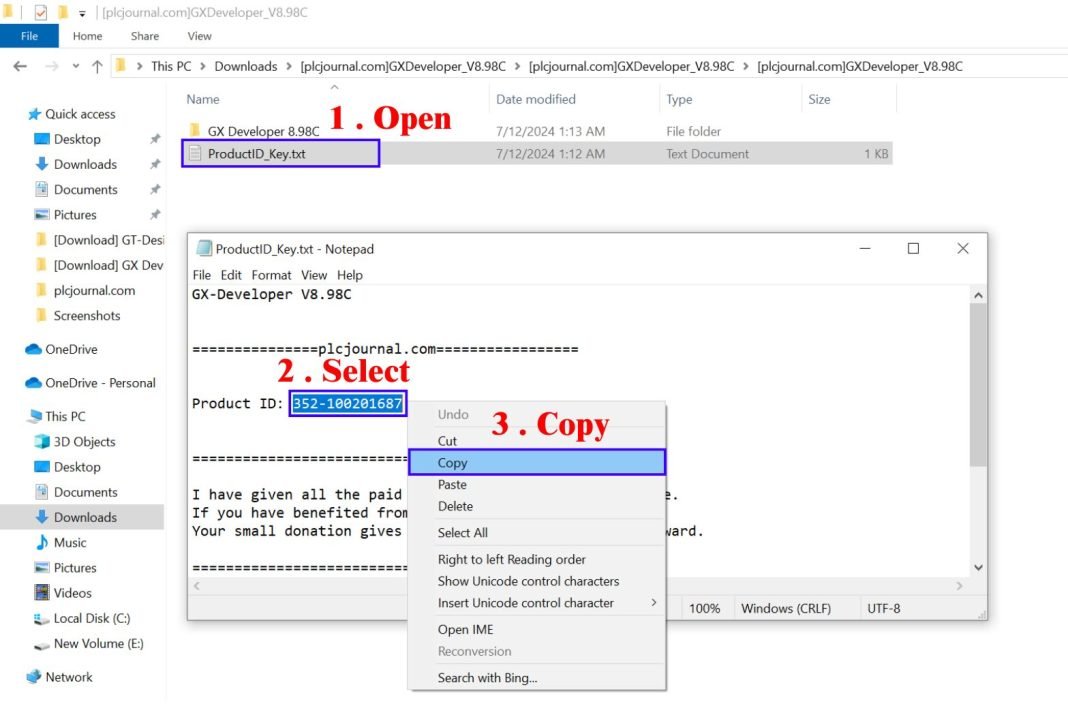Open the recent locations dropdown chevron

coord(74,66)
